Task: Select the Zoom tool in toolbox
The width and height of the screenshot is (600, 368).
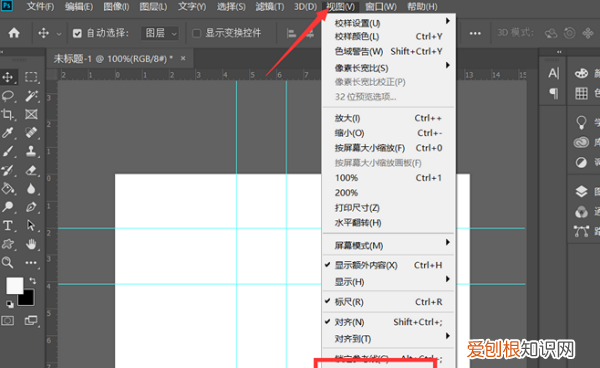Action: click(8, 262)
